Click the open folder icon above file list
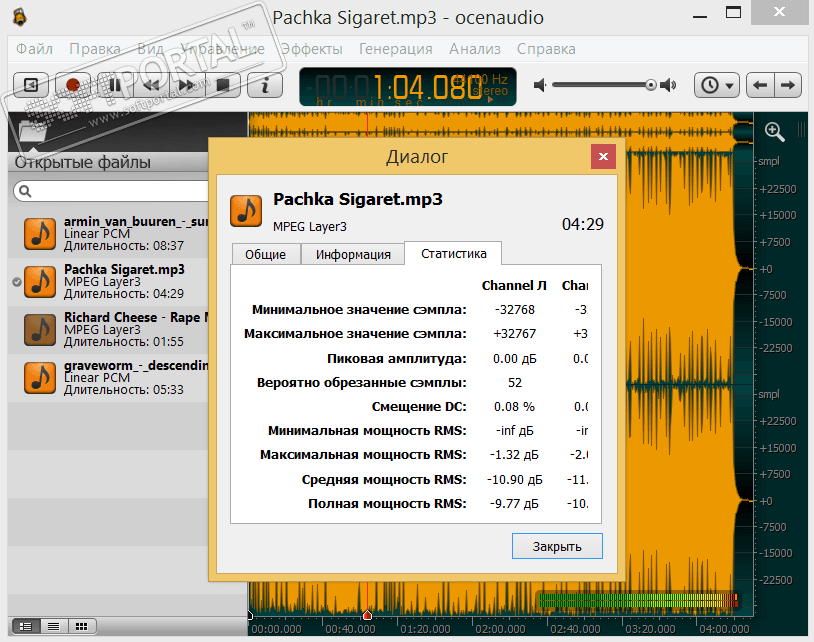814x642 pixels. coord(31,131)
